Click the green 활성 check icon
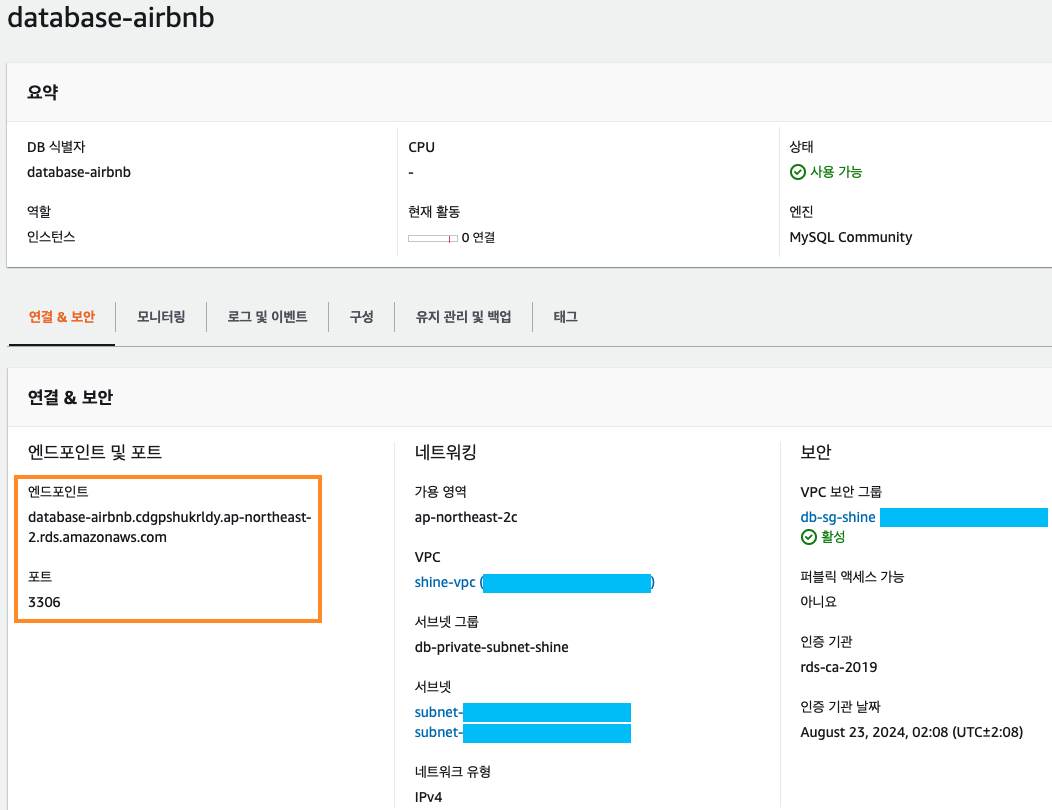The image size is (1052, 810). click(808, 537)
